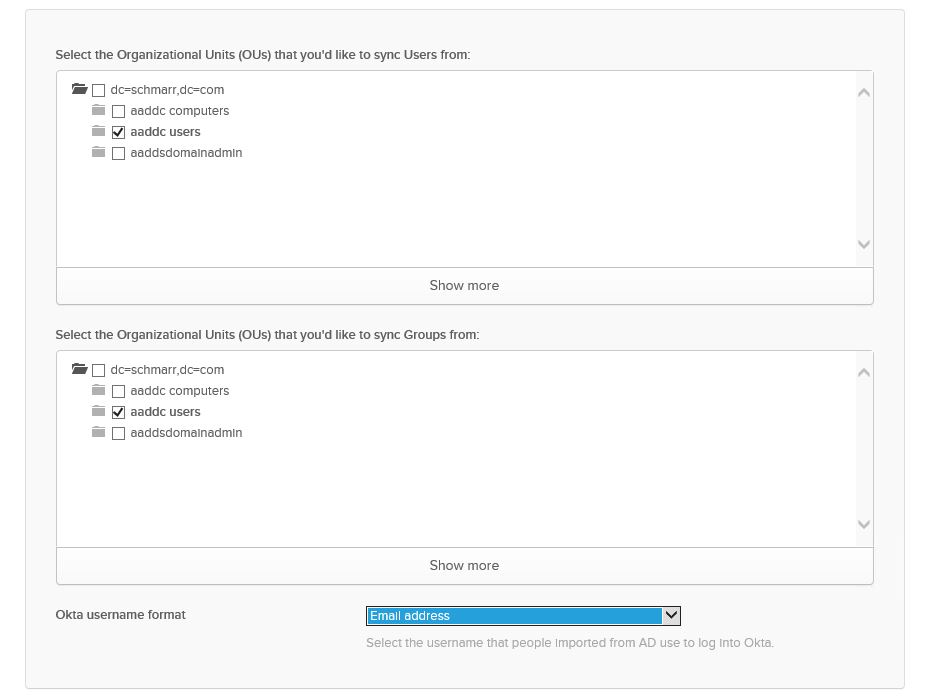Viewport: 931px width, 697px height.
Task: Select the dc=schmarr,dc=com label in Users tree
Action: click(x=167, y=90)
